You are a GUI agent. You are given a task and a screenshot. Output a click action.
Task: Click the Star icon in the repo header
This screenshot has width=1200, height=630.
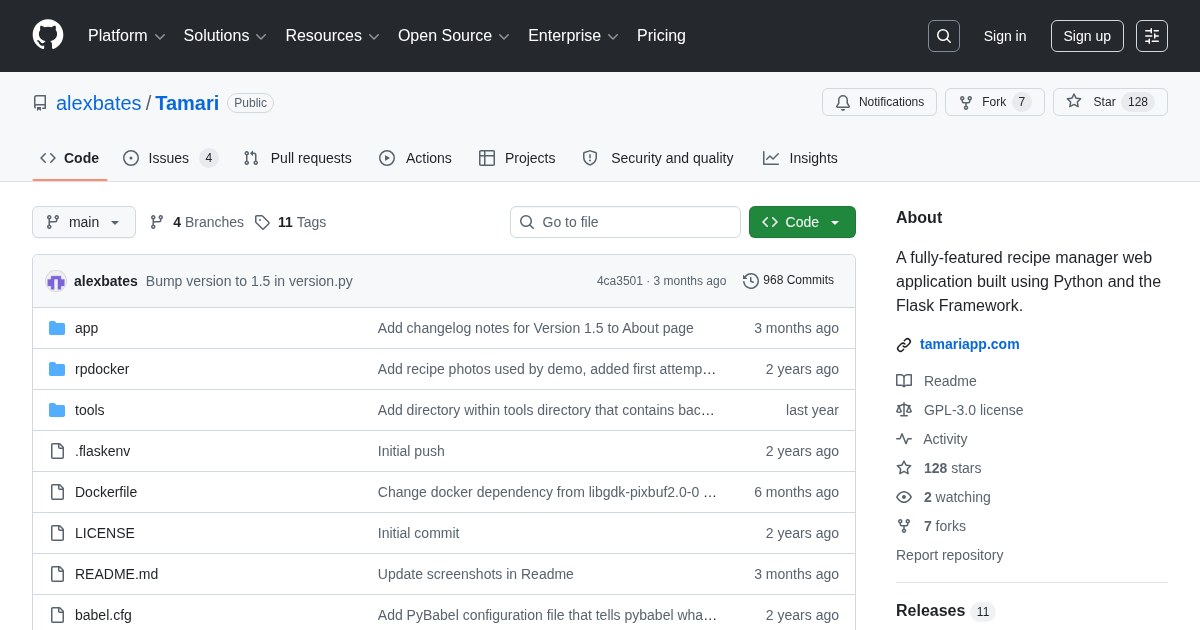(x=1074, y=101)
